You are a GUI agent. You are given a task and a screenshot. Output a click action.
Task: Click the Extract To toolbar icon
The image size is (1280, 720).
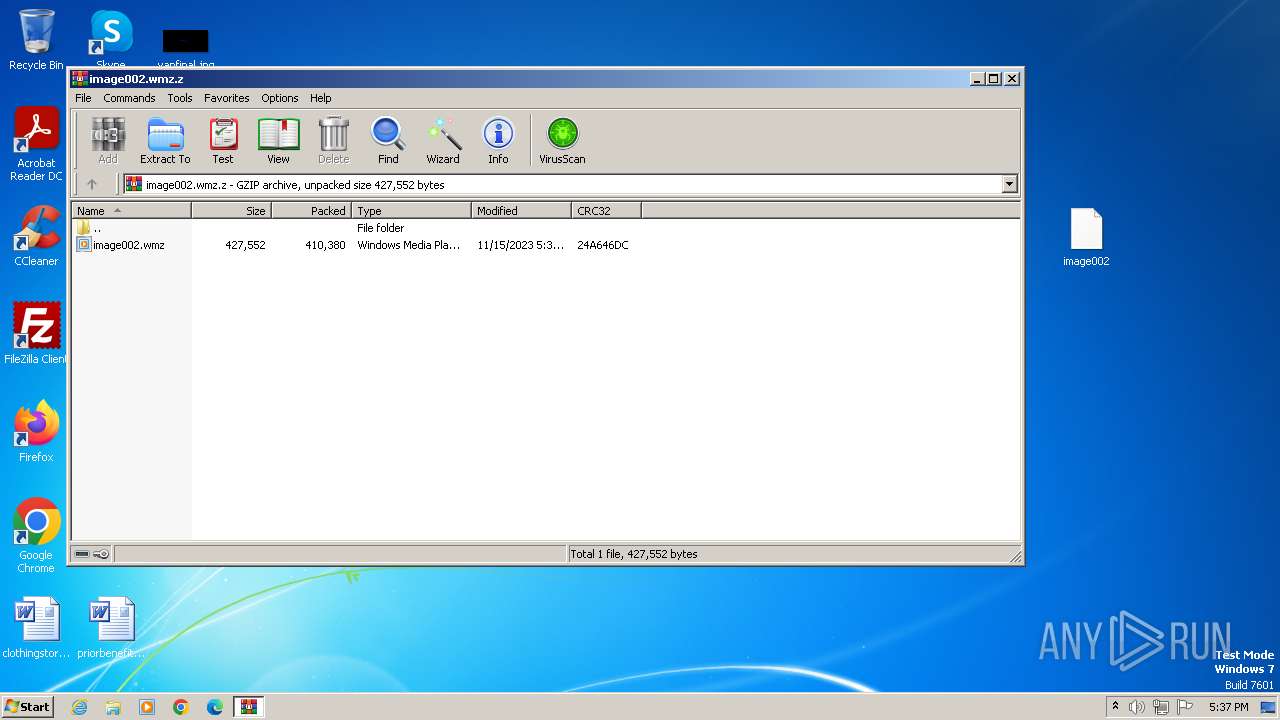(165, 140)
